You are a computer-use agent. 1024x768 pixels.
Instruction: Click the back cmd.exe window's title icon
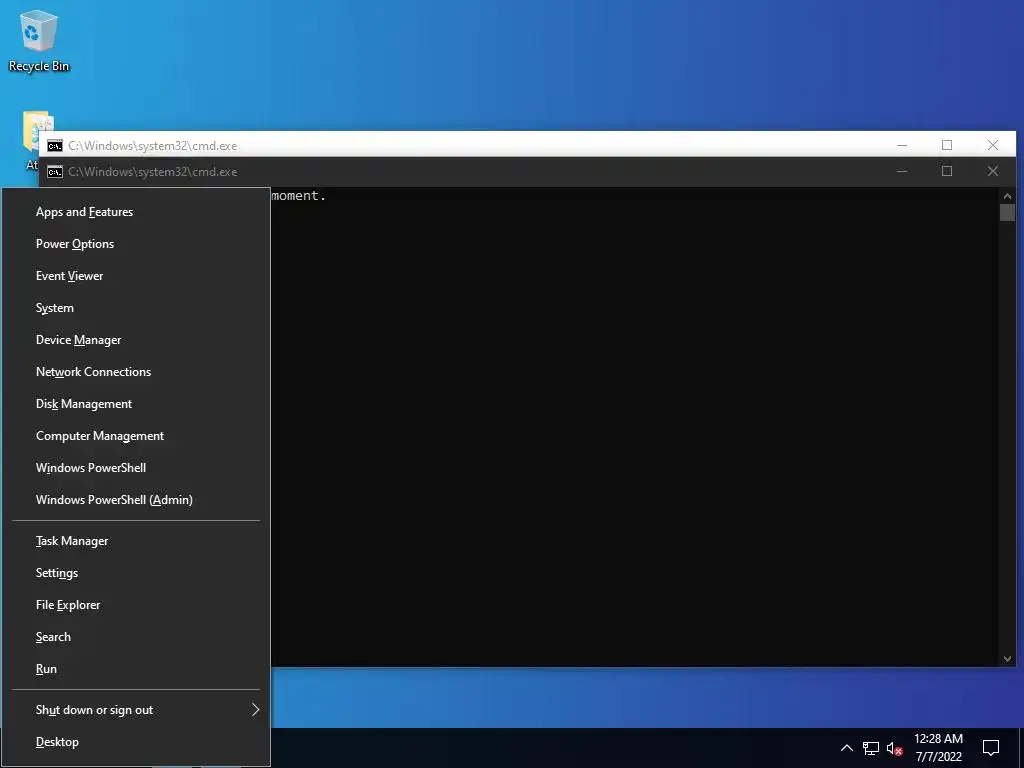point(55,146)
